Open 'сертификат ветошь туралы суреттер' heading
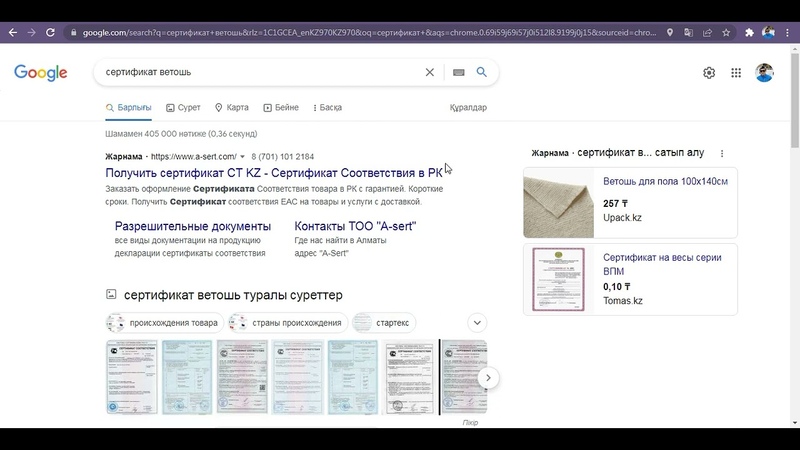The height and width of the screenshot is (450, 800). pyautogui.click(x=233, y=295)
